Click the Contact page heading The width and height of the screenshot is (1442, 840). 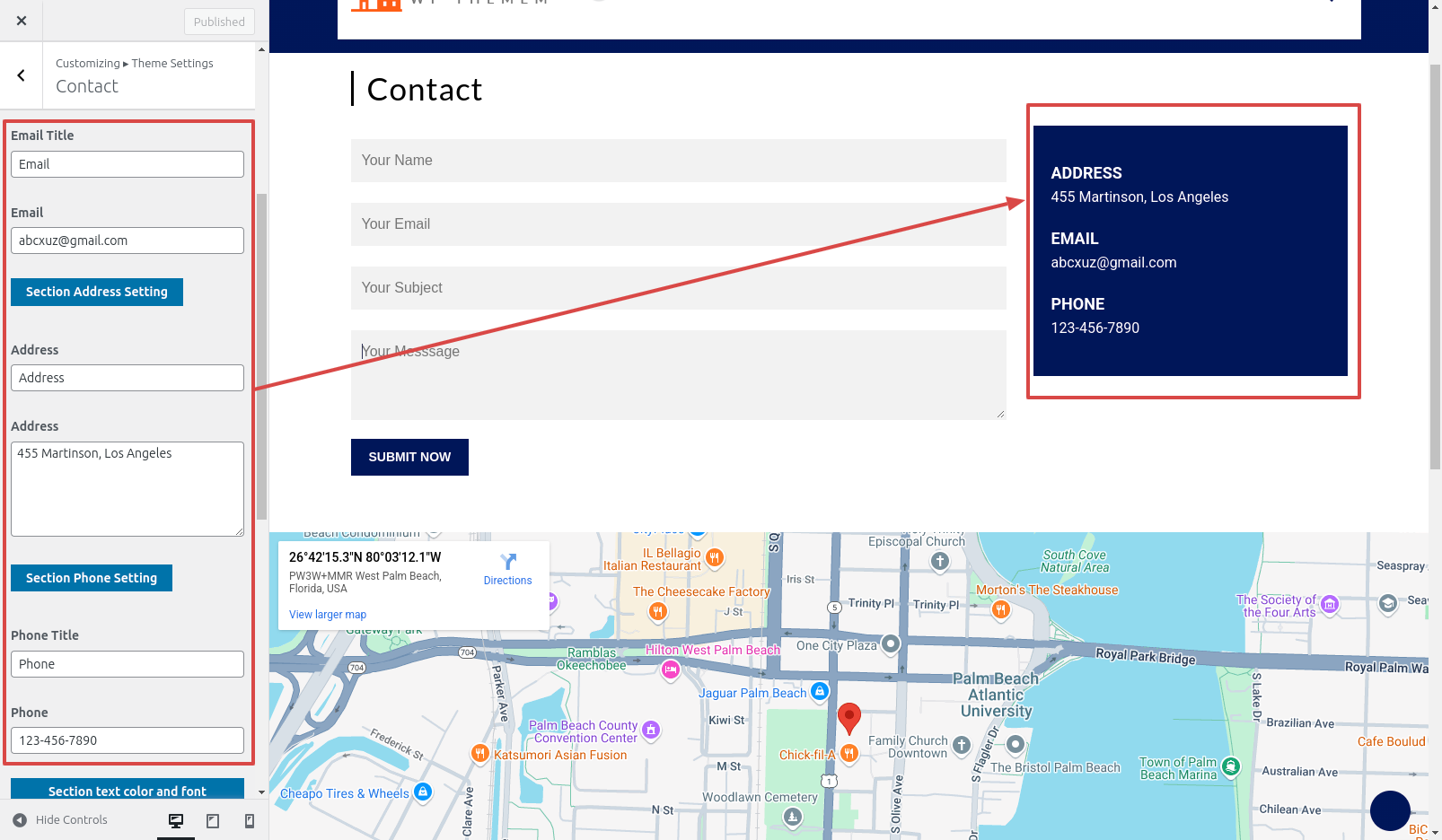point(425,90)
